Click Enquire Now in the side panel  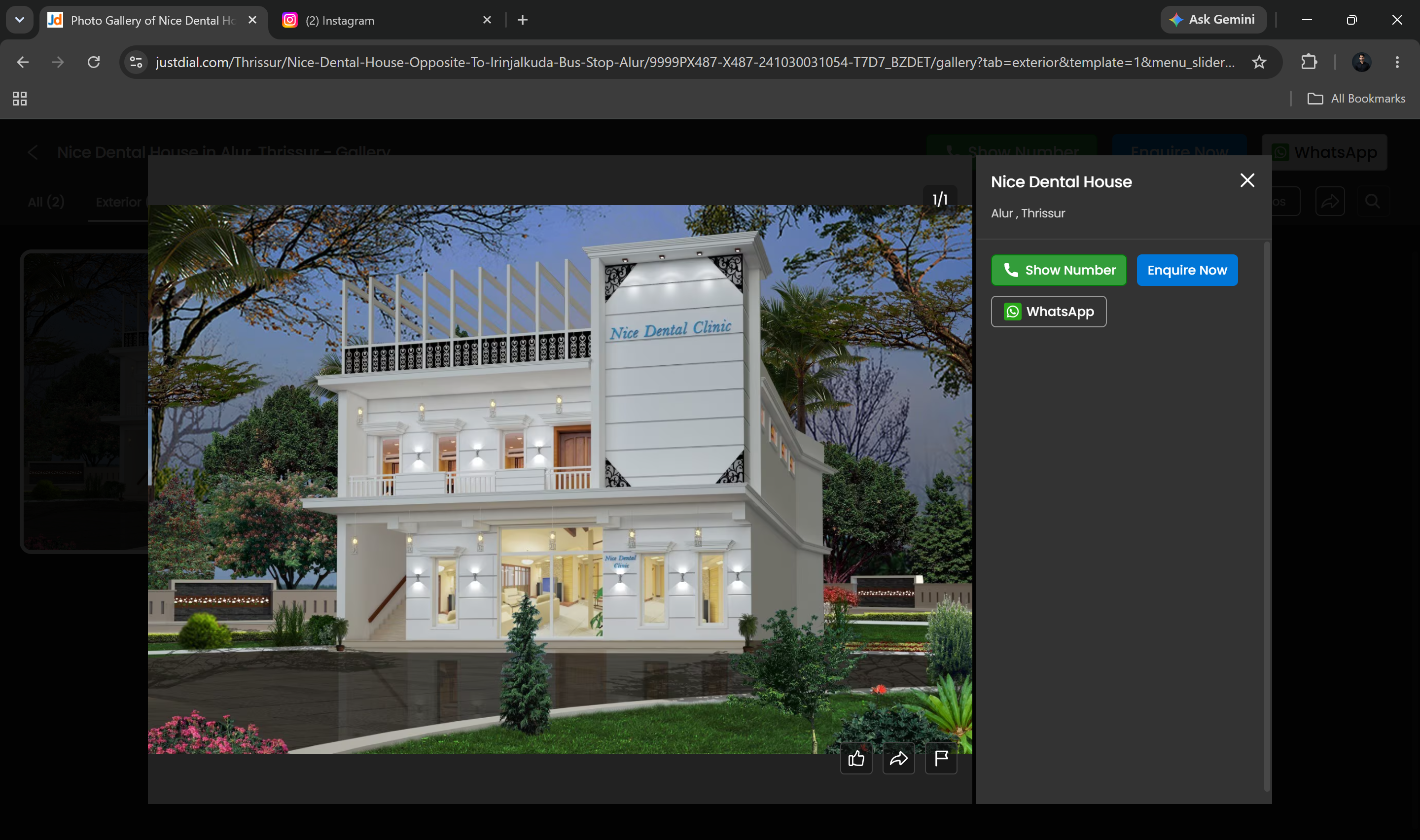pos(1187,270)
